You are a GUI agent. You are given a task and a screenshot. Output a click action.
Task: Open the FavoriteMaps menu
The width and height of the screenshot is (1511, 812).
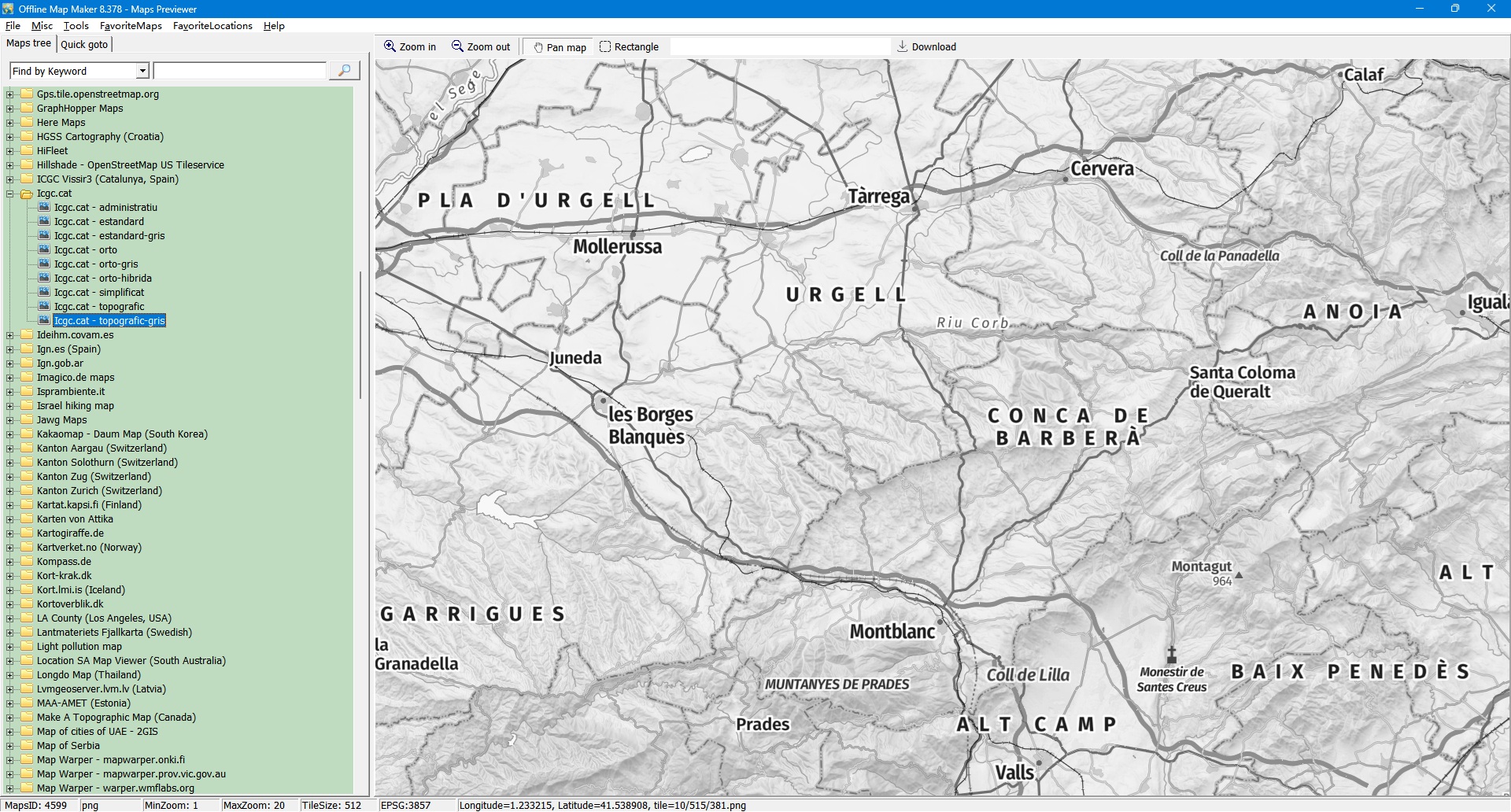pyautogui.click(x=131, y=26)
